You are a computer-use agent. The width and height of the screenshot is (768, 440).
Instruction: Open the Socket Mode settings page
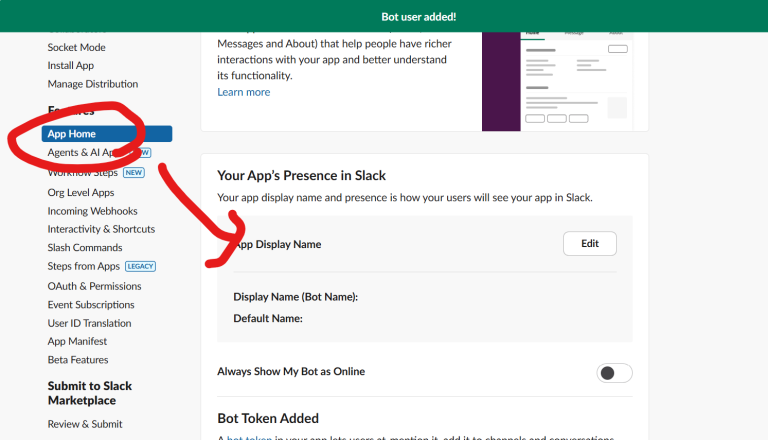[76, 48]
